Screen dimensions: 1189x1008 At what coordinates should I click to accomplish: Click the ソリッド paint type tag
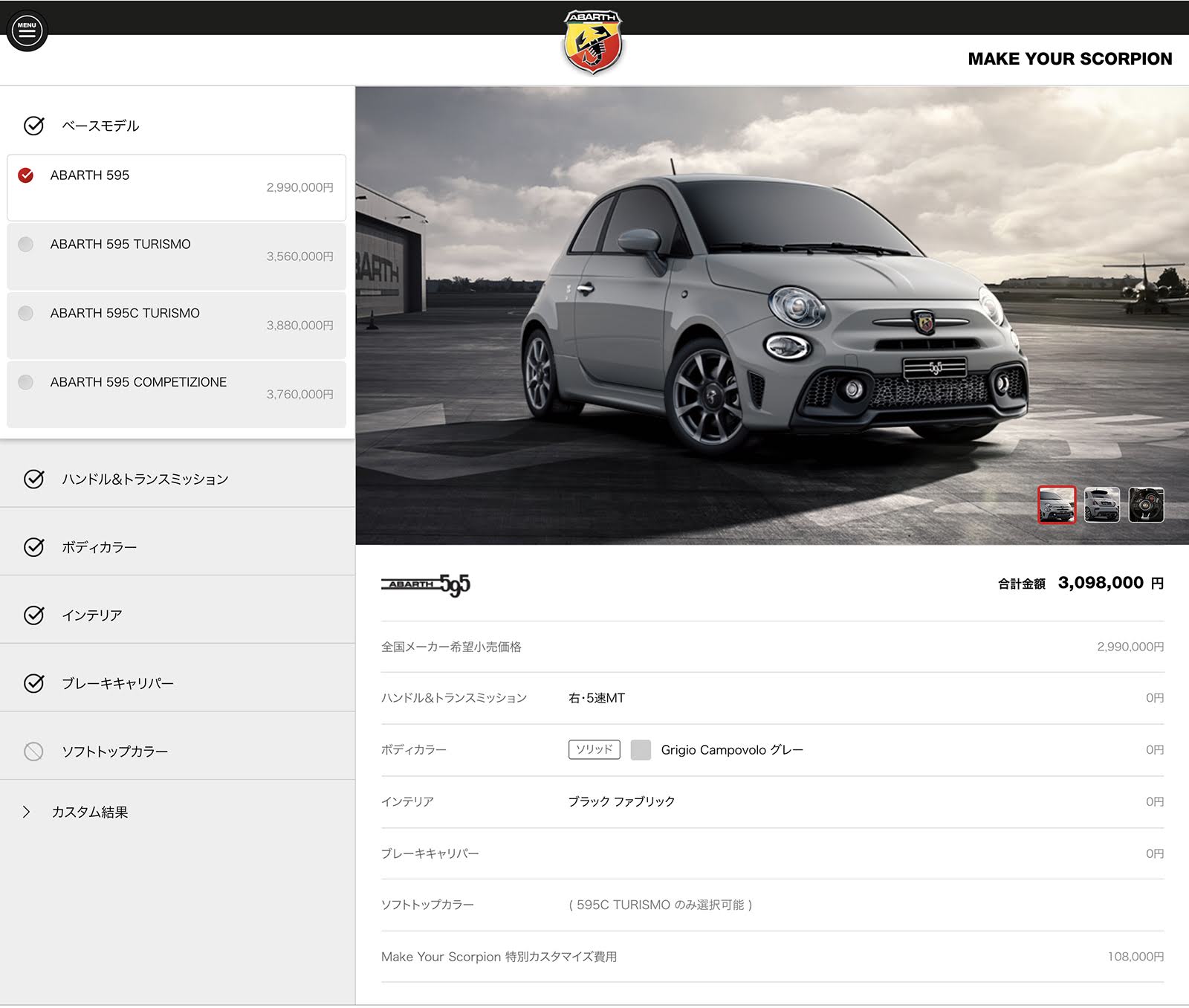click(x=594, y=749)
